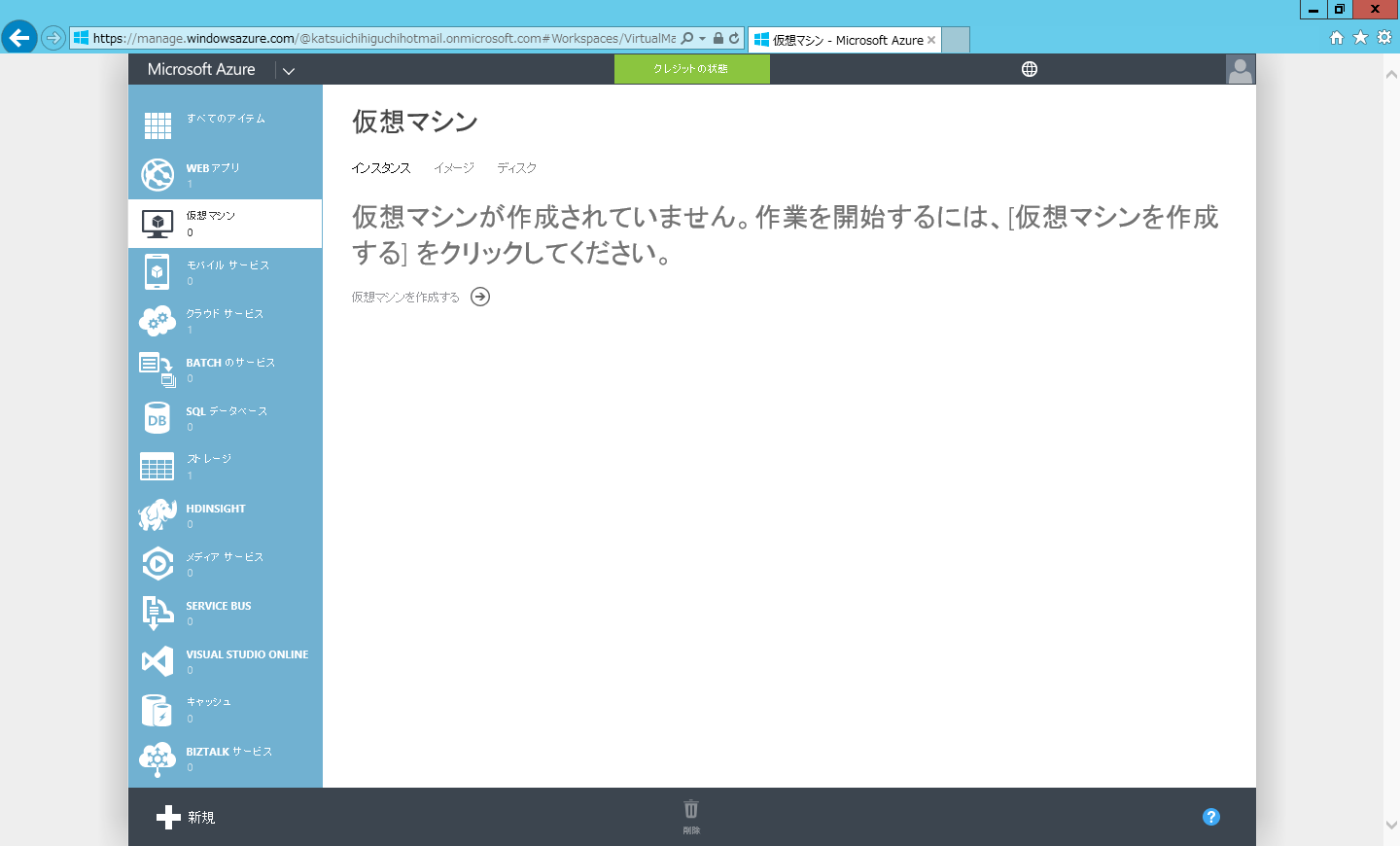Switch to the イメージ tab
This screenshot has height=846, width=1400.
pyautogui.click(x=454, y=168)
